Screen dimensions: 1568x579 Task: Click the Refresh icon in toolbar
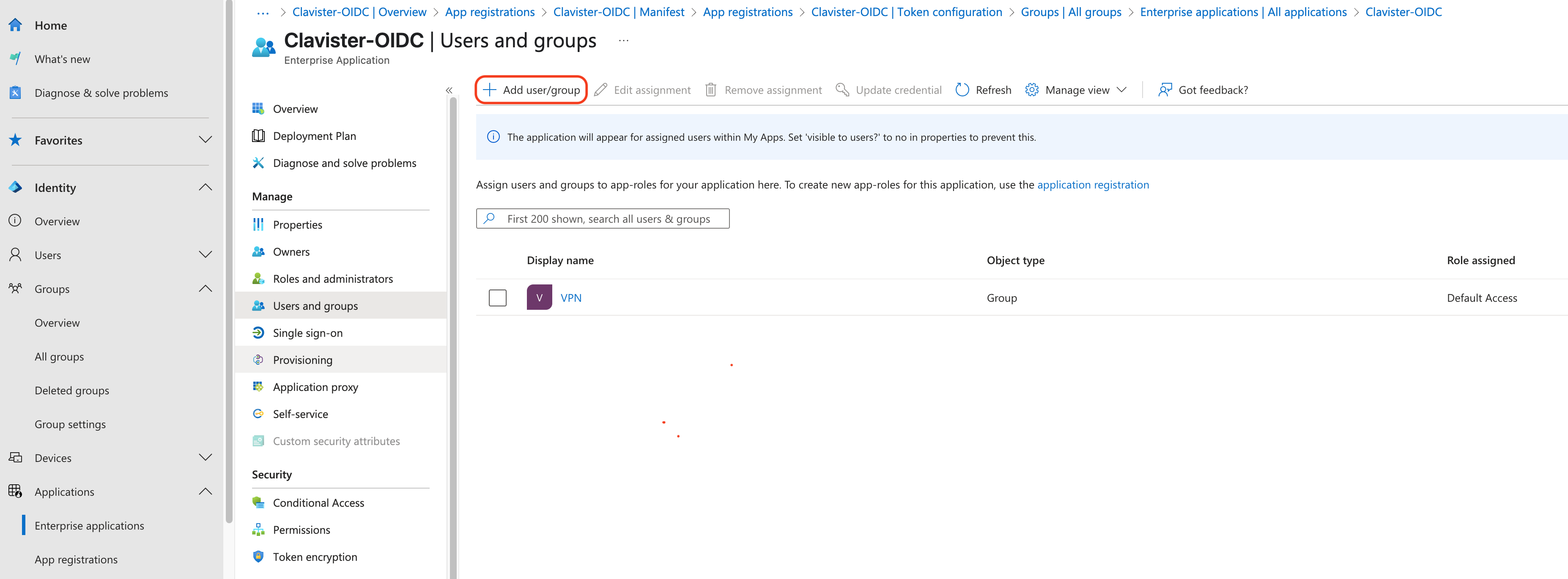[962, 90]
